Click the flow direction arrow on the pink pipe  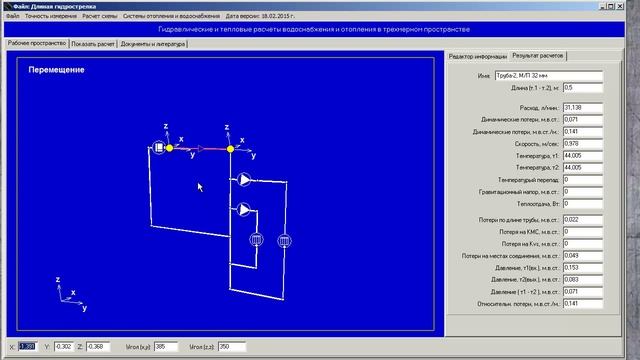click(x=200, y=149)
